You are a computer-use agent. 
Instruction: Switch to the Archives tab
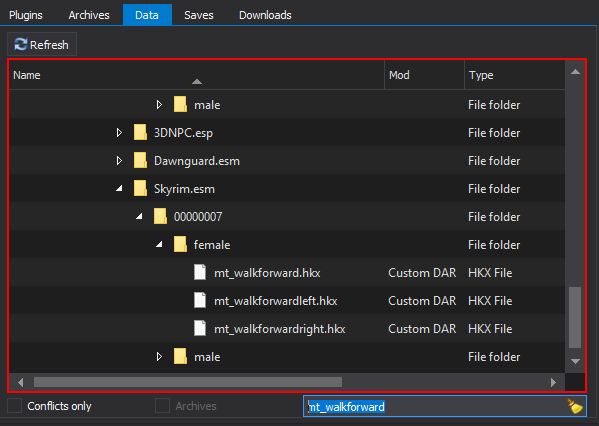89,15
